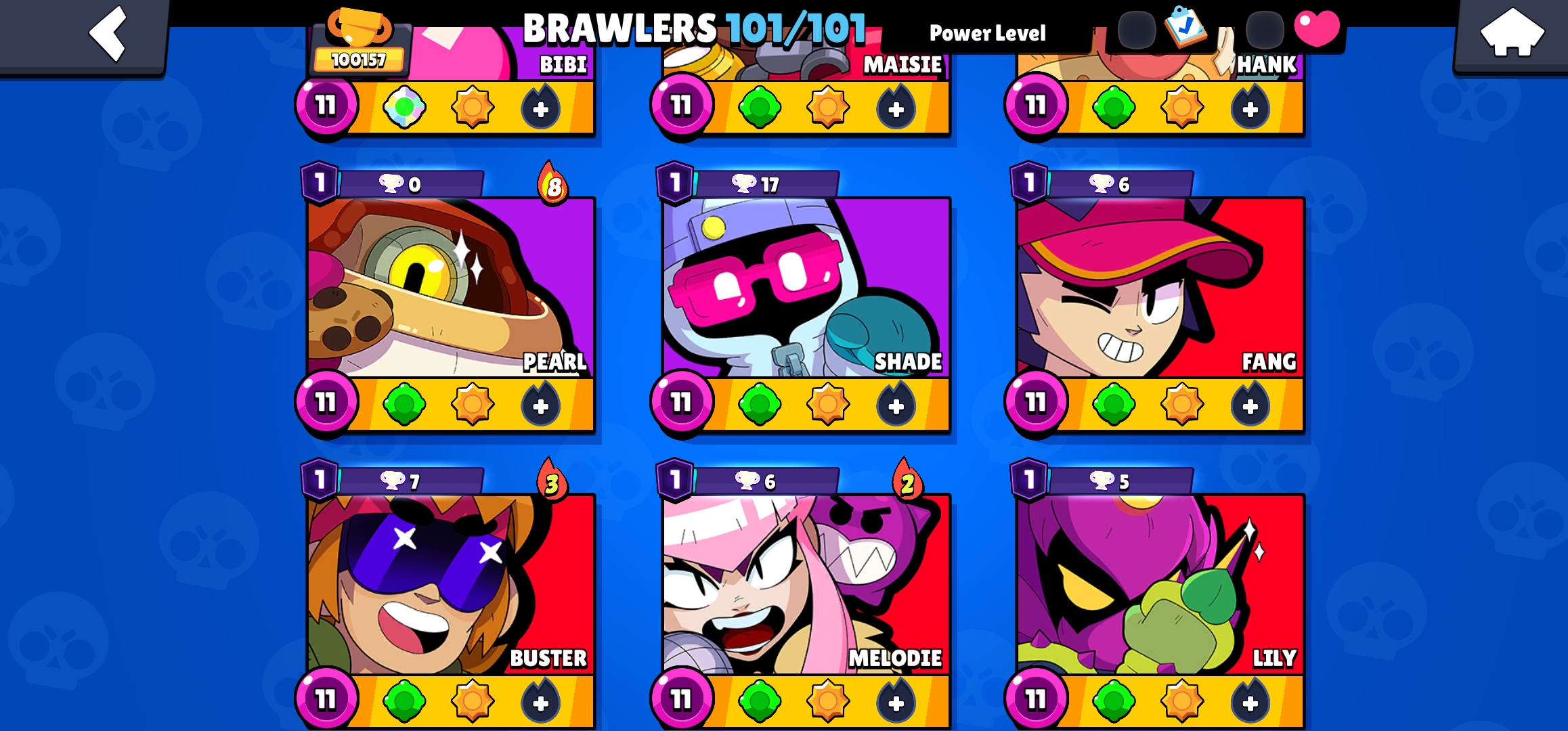Open the checklist clipboard icon
Screen dimensions: 1568x731
pyautogui.click(x=1185, y=27)
